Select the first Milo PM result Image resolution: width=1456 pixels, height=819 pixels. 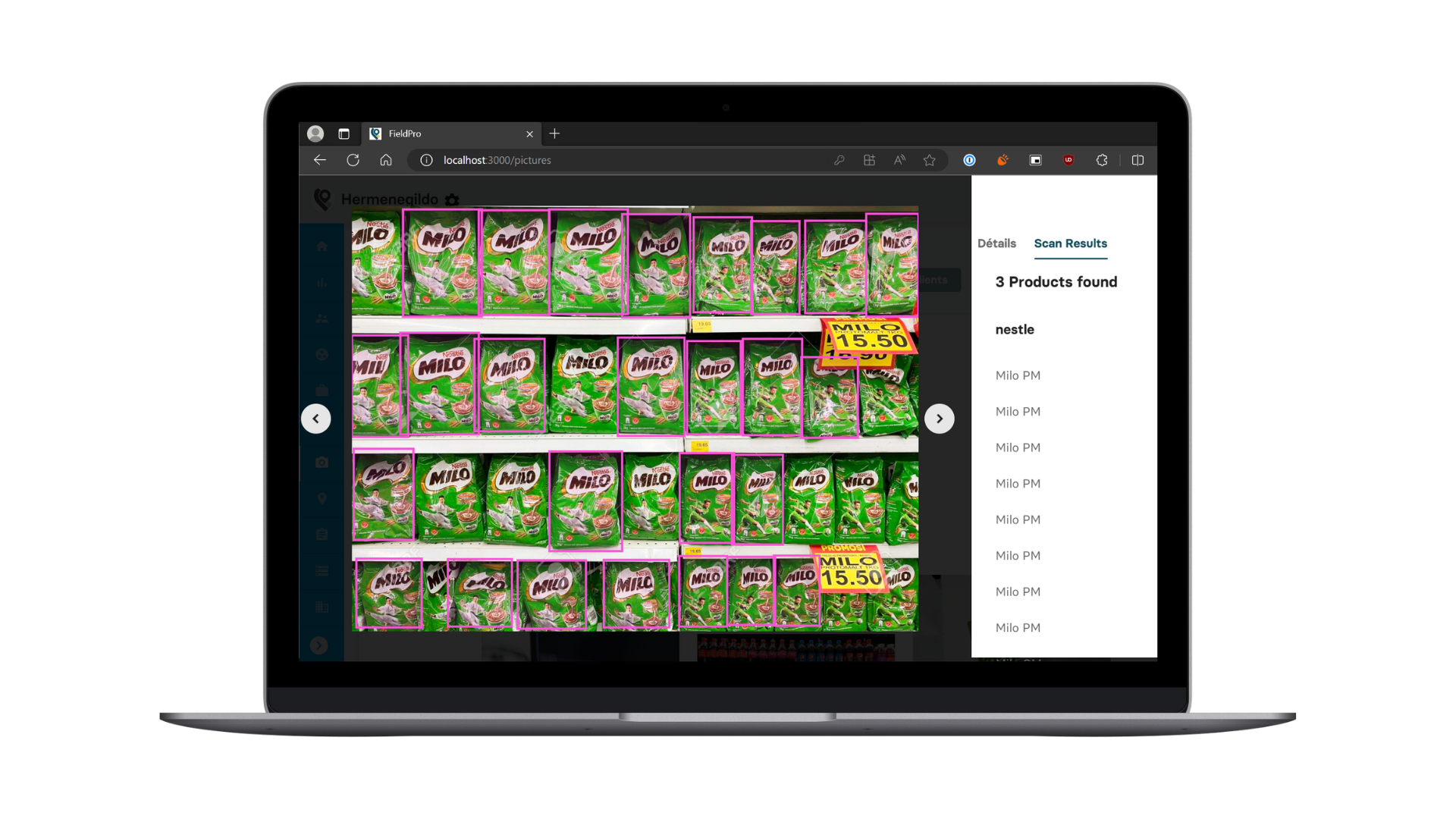1018,375
